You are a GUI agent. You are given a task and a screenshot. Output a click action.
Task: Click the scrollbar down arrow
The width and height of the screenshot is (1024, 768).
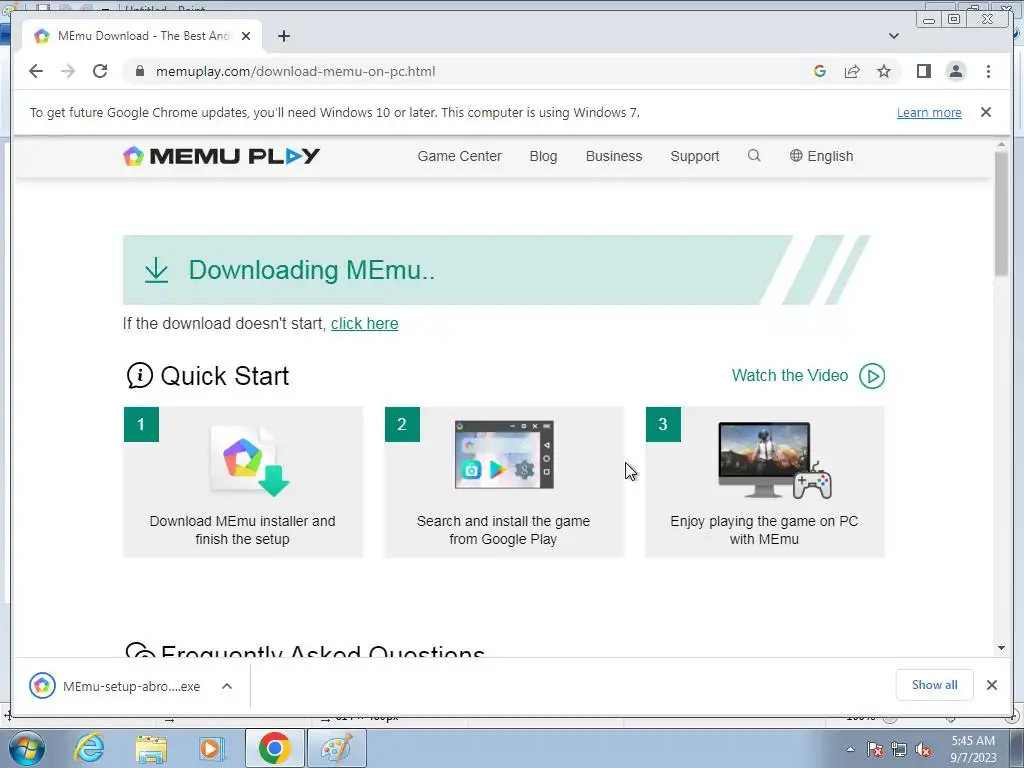[x=1002, y=648]
